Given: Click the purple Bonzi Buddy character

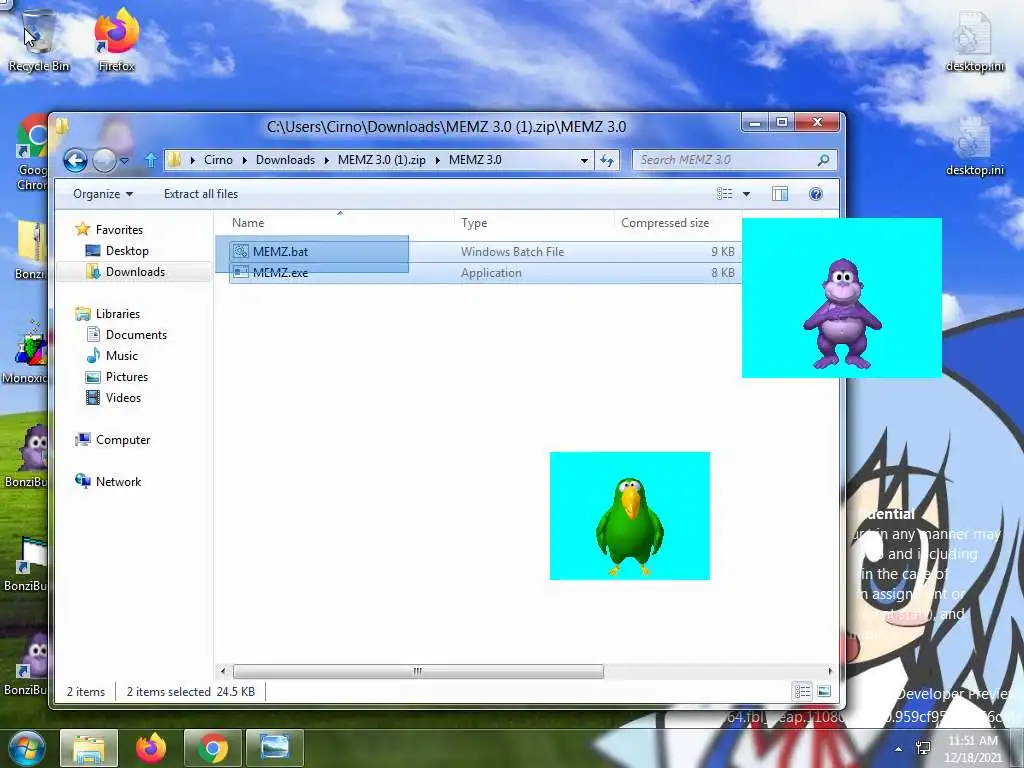Looking at the screenshot, I should (x=842, y=314).
